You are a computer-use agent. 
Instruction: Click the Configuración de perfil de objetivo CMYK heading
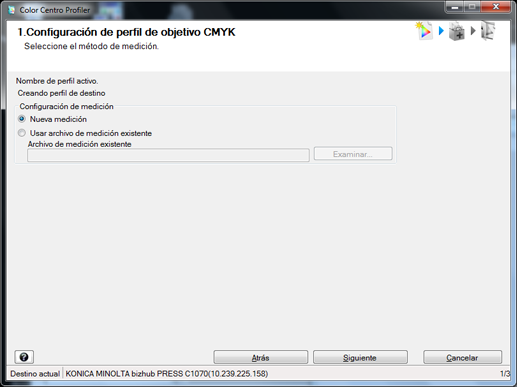[126, 32]
